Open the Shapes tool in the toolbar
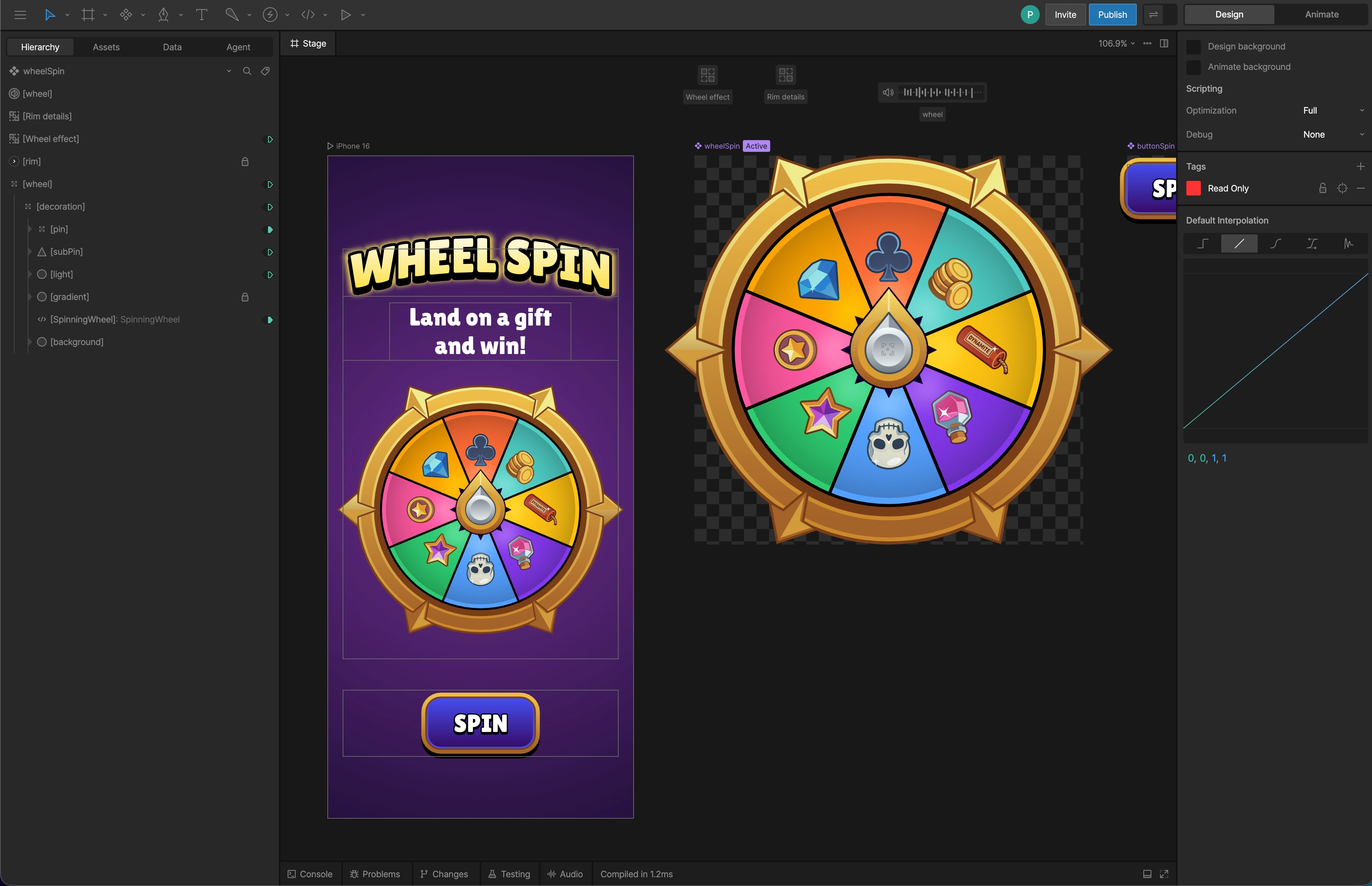Screen dimensions: 1372x886 coord(126,15)
